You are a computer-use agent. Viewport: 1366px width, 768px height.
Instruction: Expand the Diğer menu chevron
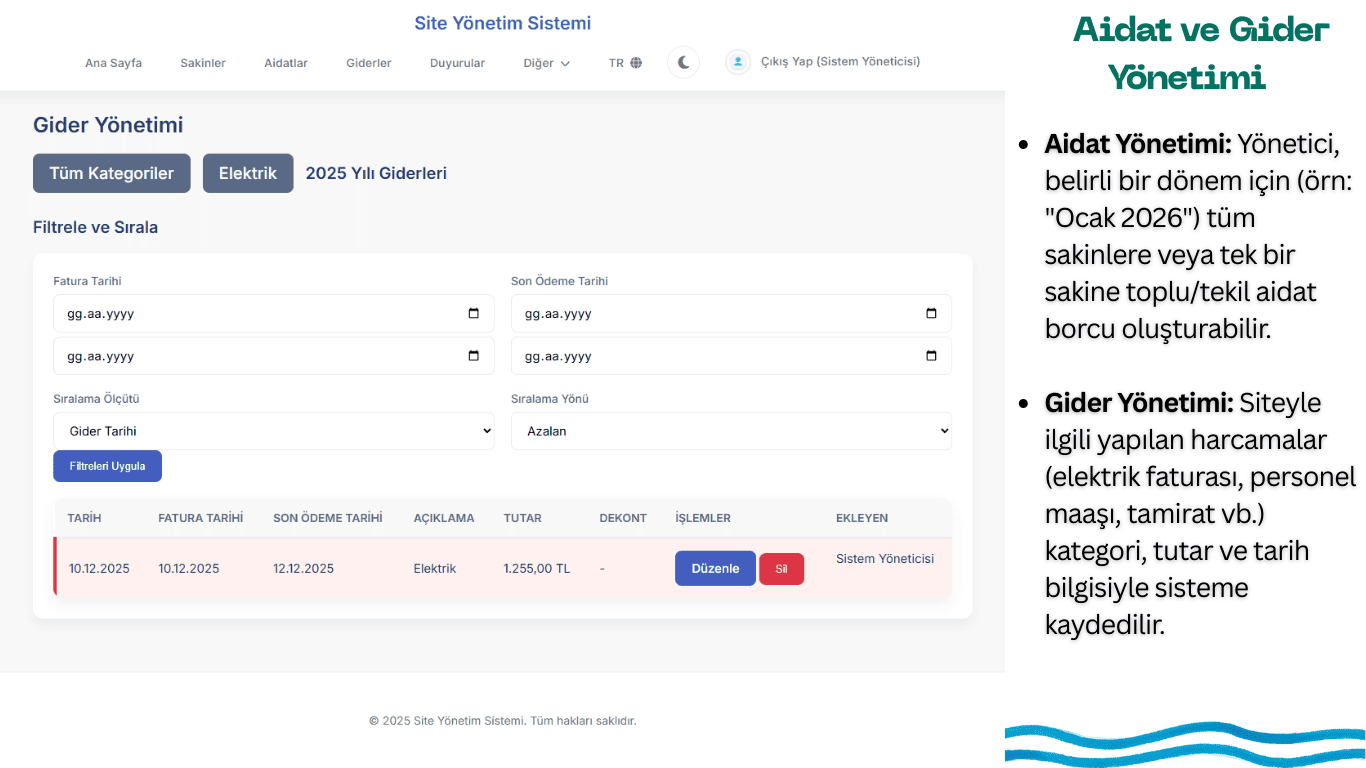565,63
